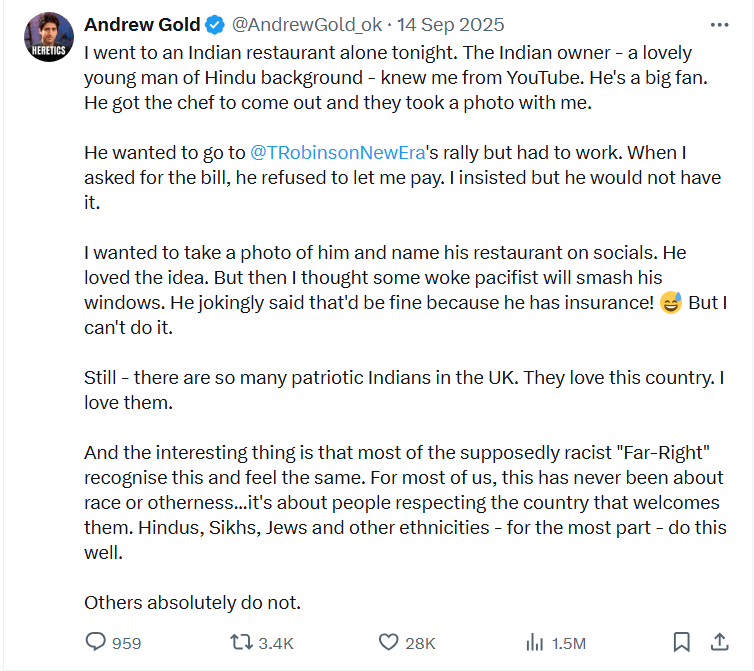The height and width of the screenshot is (671, 754).
Task: Bookmark this post
Action: (x=681, y=642)
